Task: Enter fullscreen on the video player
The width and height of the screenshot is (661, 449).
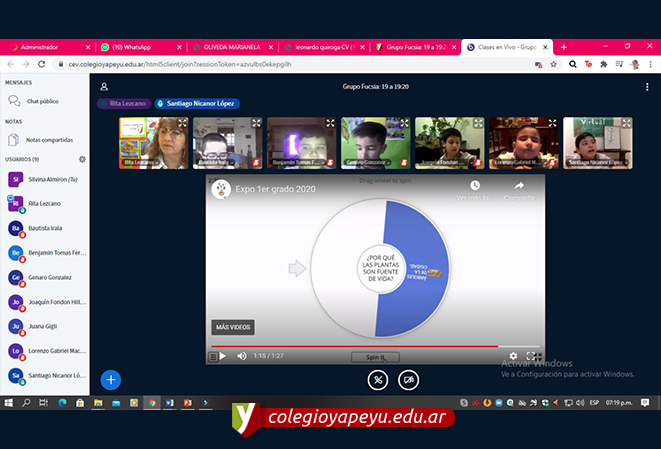Action: click(x=534, y=355)
